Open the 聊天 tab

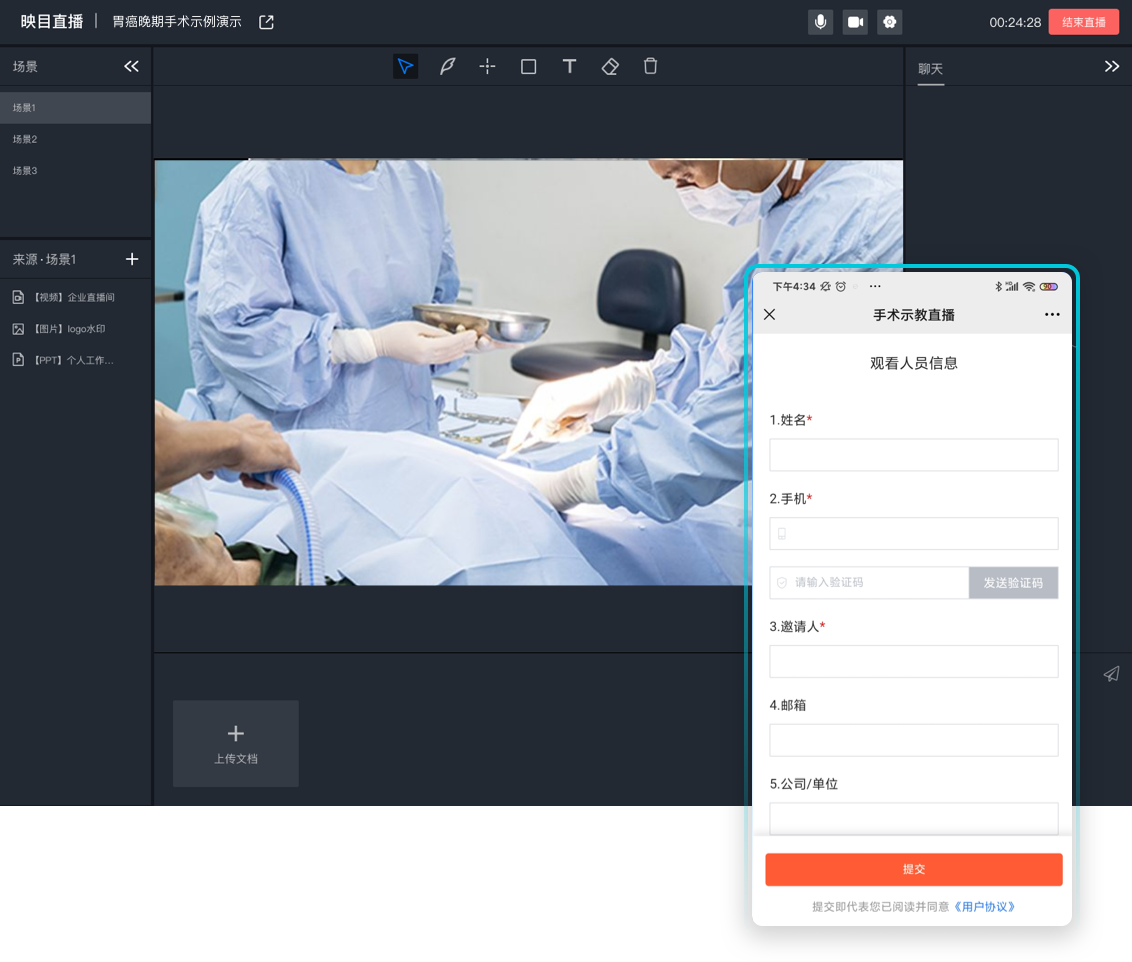click(x=930, y=69)
